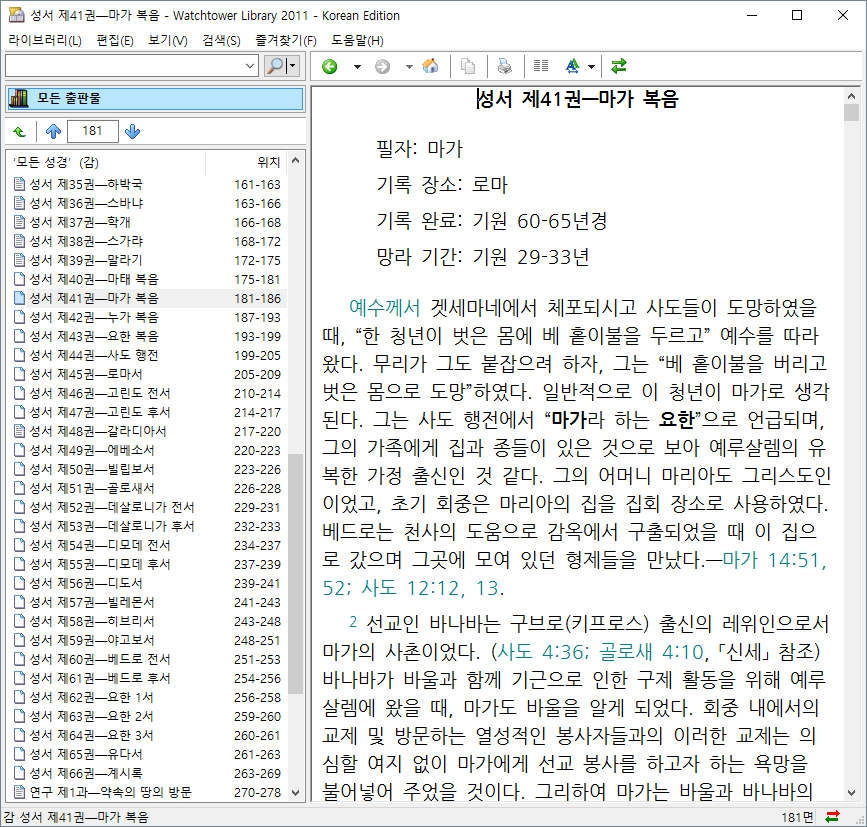The height and width of the screenshot is (827, 867).
Task: Click the document list scrollbar thumb
Action: [x=296, y=573]
